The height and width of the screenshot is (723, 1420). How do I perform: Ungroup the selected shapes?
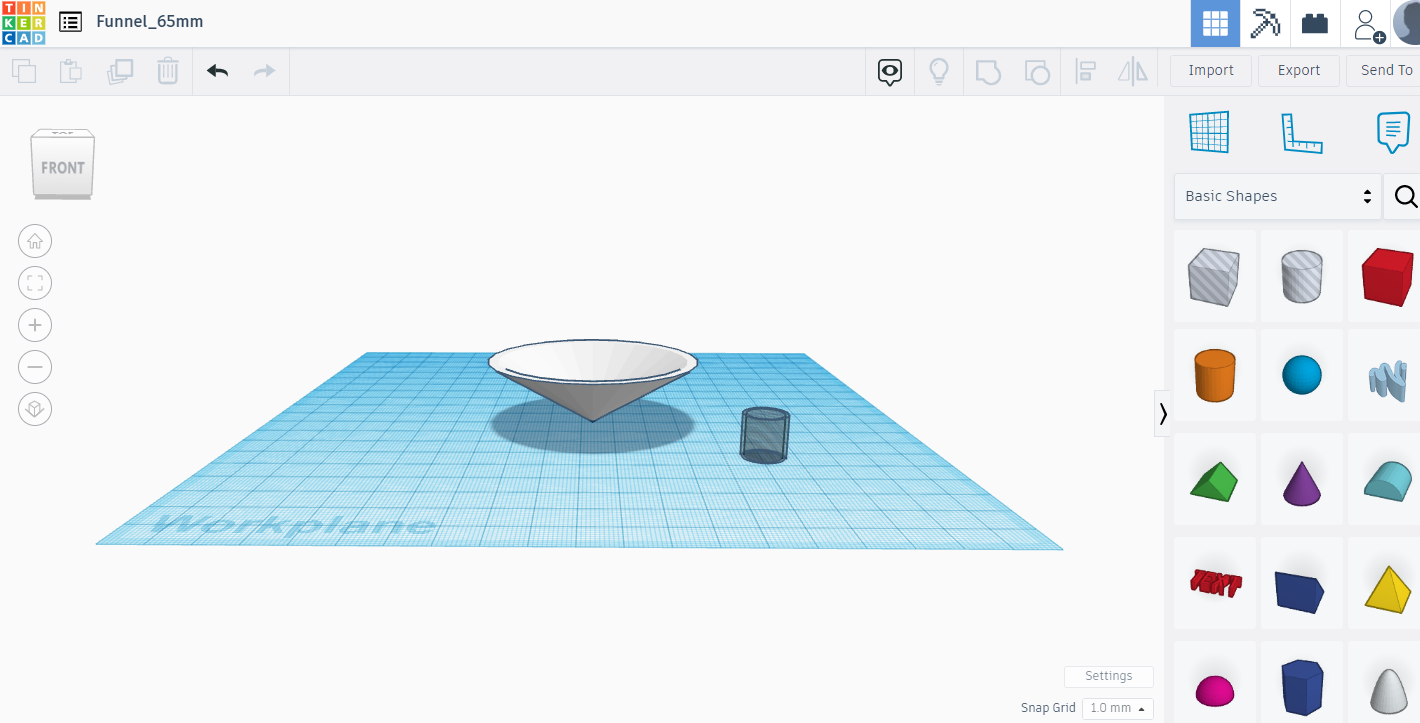(x=1037, y=71)
